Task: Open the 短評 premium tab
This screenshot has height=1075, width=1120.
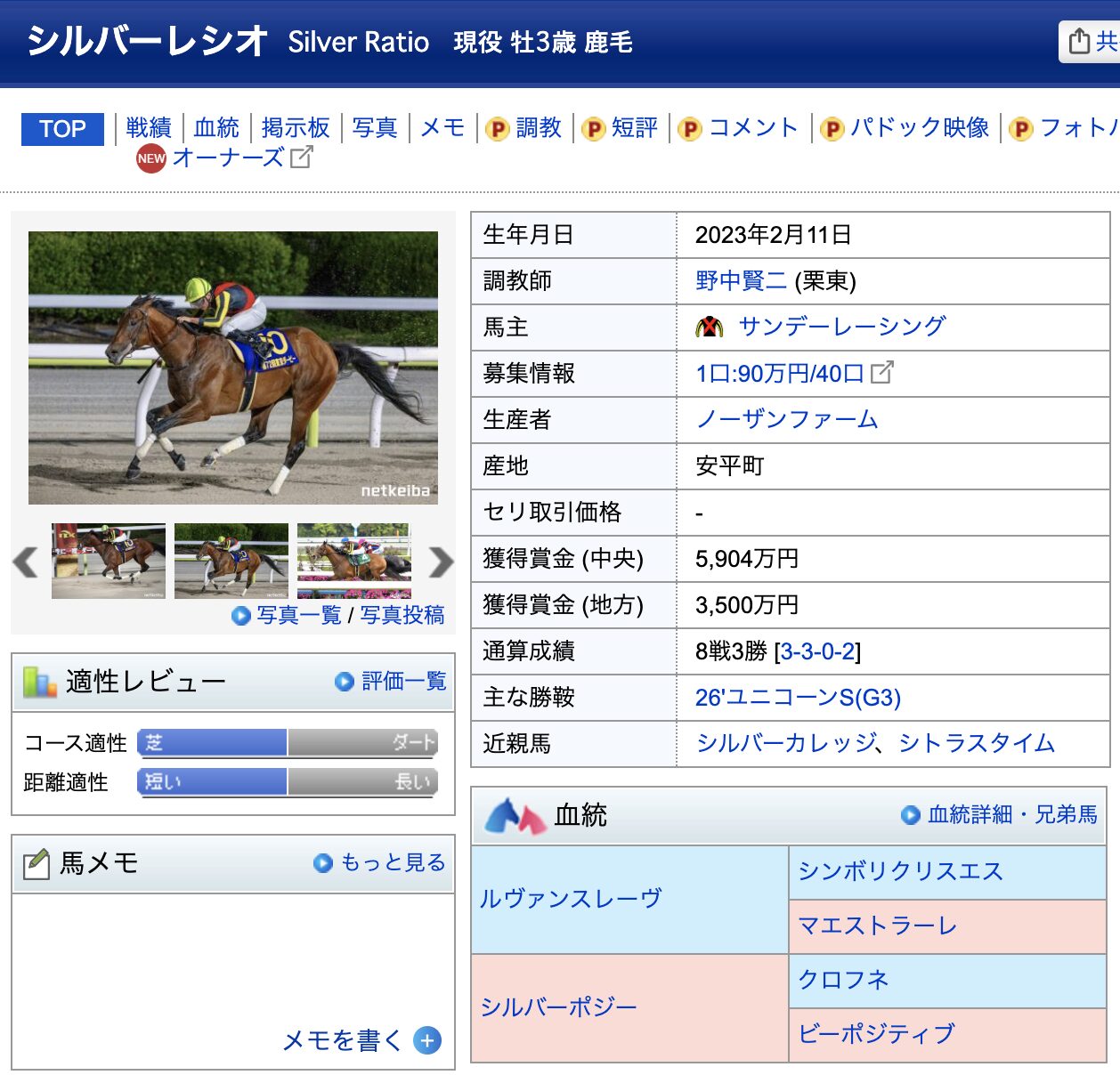Action: click(x=635, y=128)
